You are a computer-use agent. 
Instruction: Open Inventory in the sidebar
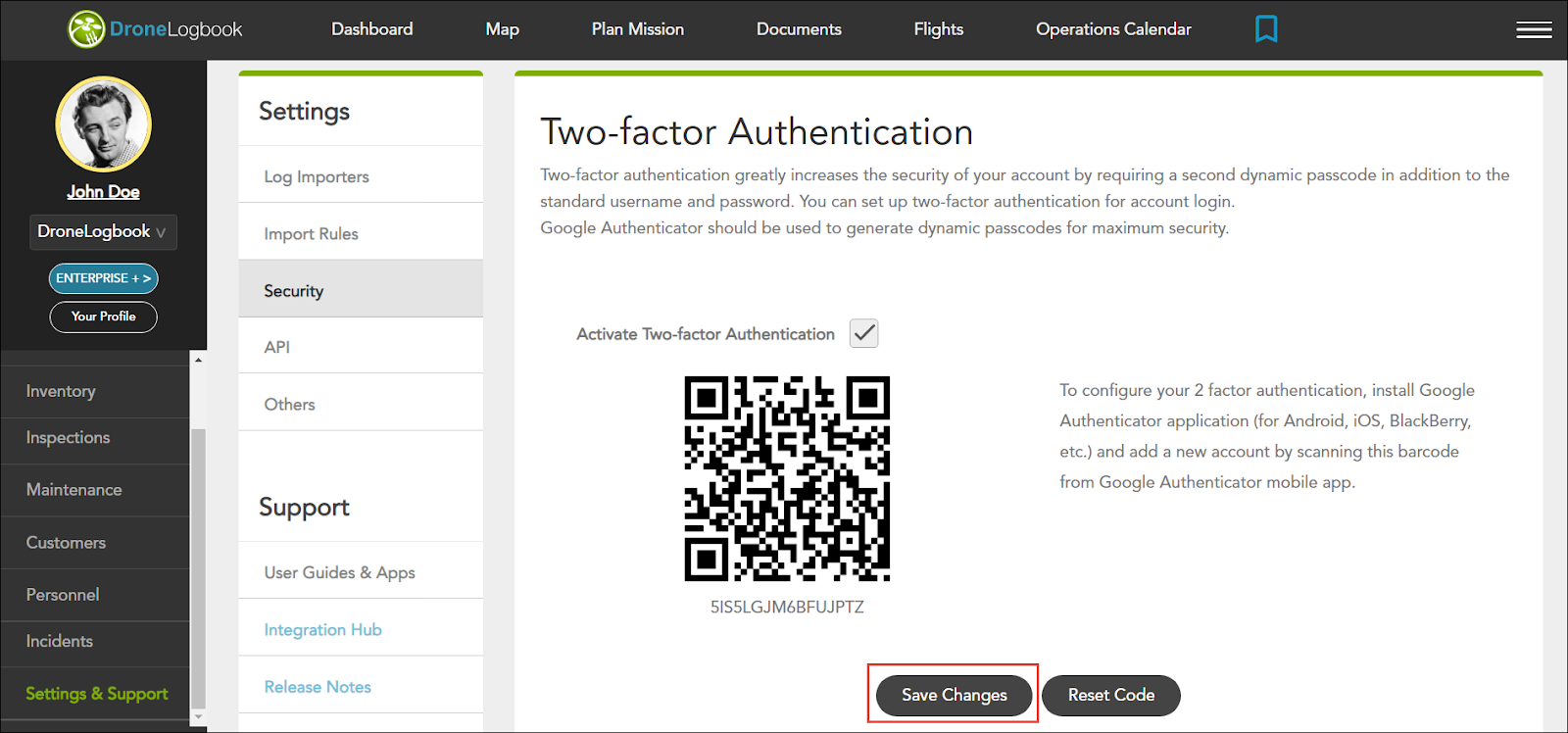point(95,391)
